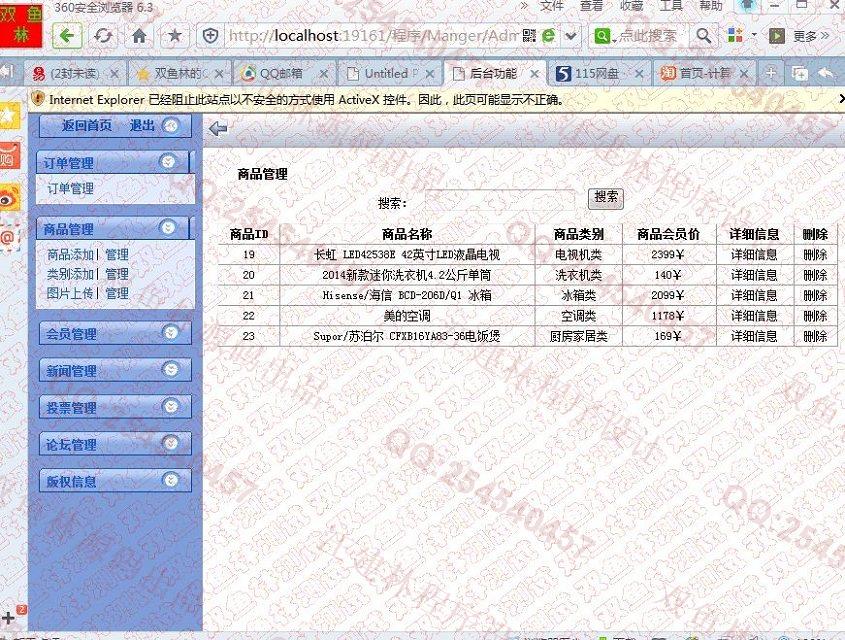Click the round icon next to 退出
845x640 pixels.
click(x=170, y=126)
